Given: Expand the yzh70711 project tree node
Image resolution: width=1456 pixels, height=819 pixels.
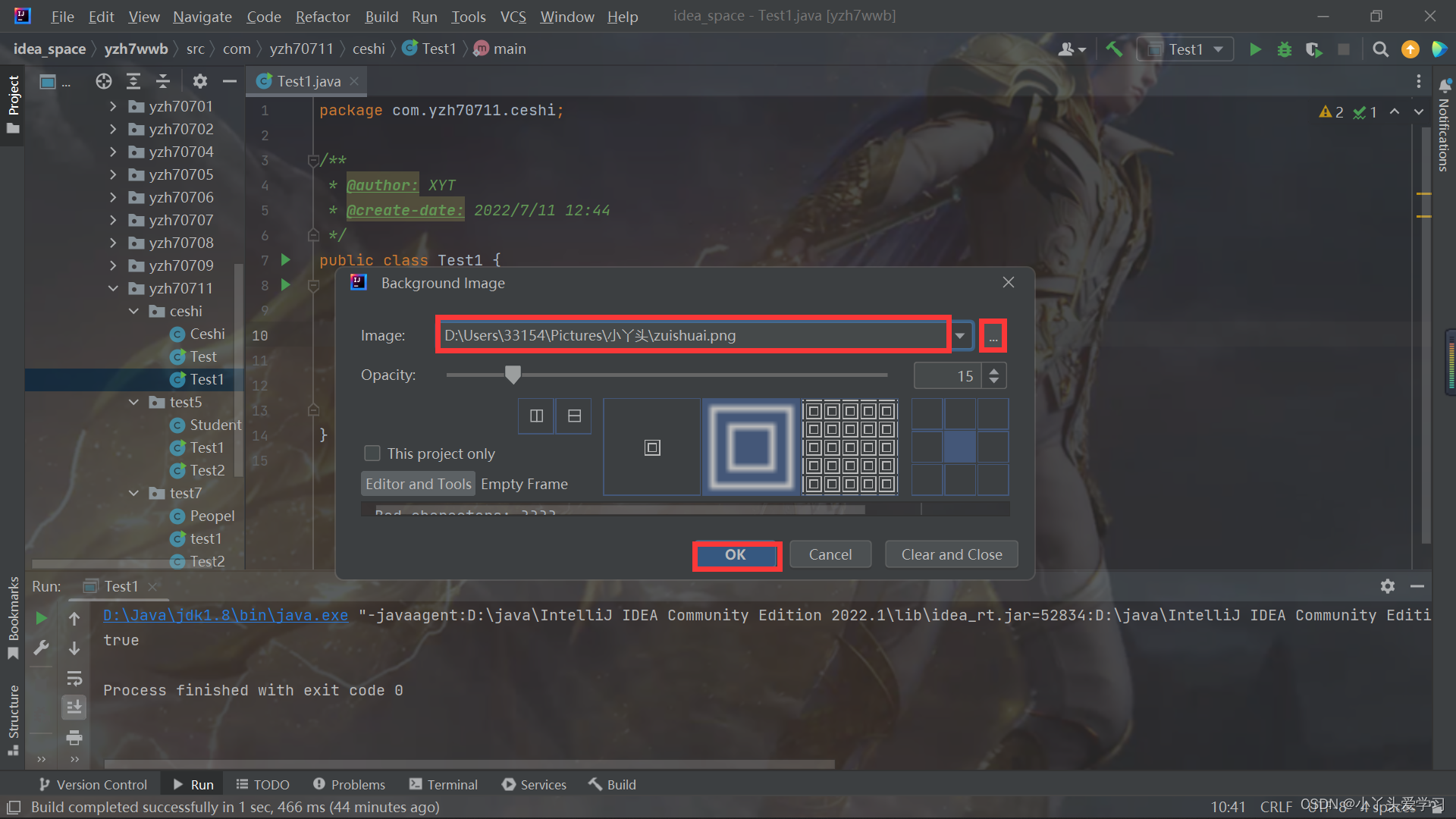Looking at the screenshot, I should point(112,288).
